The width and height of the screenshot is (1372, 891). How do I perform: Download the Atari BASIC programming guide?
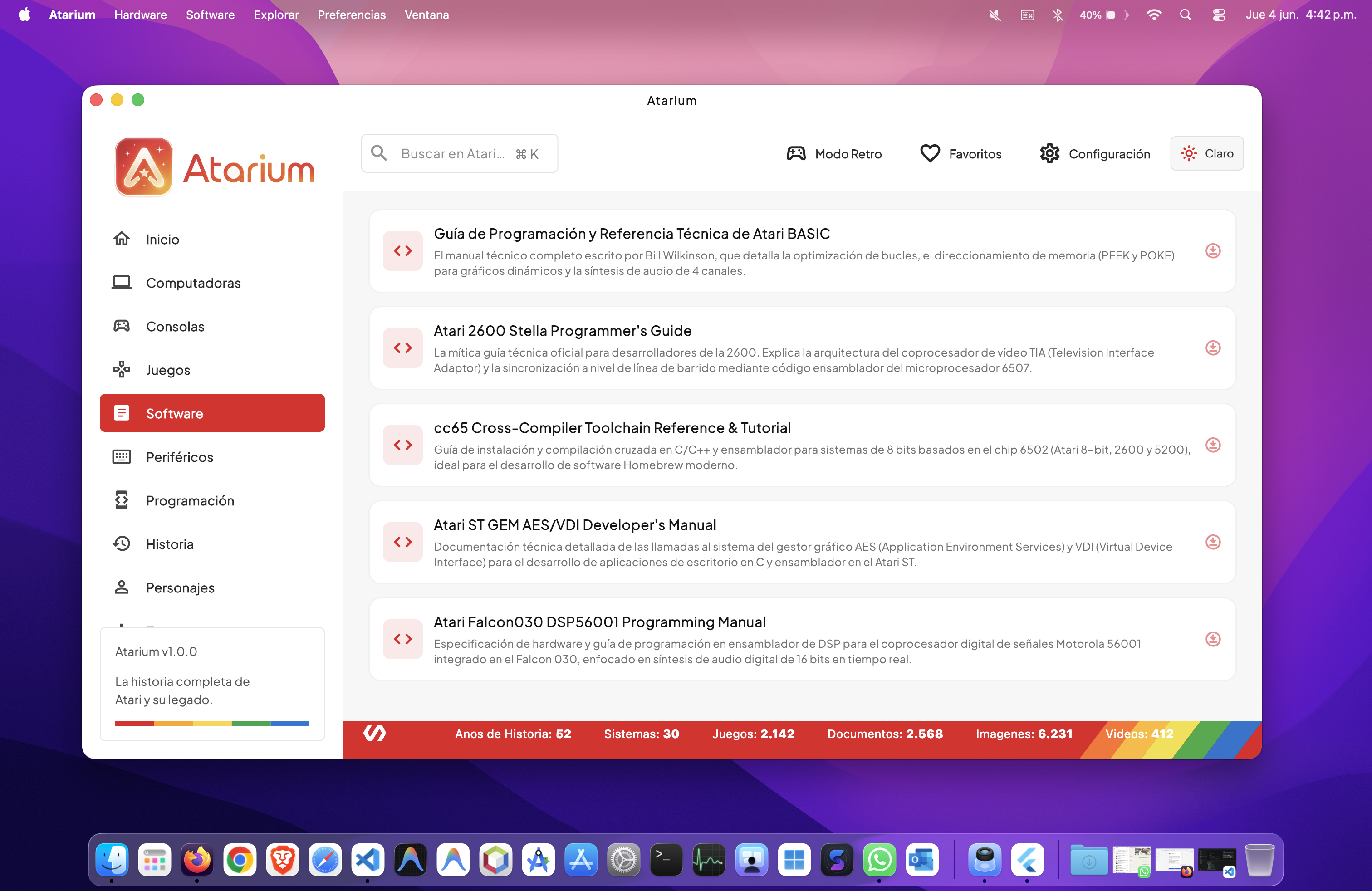[x=1213, y=251]
